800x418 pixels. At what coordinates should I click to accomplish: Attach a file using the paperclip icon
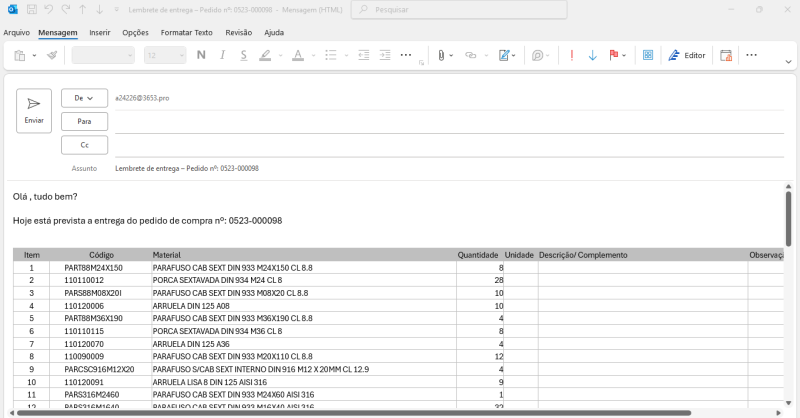click(x=439, y=55)
